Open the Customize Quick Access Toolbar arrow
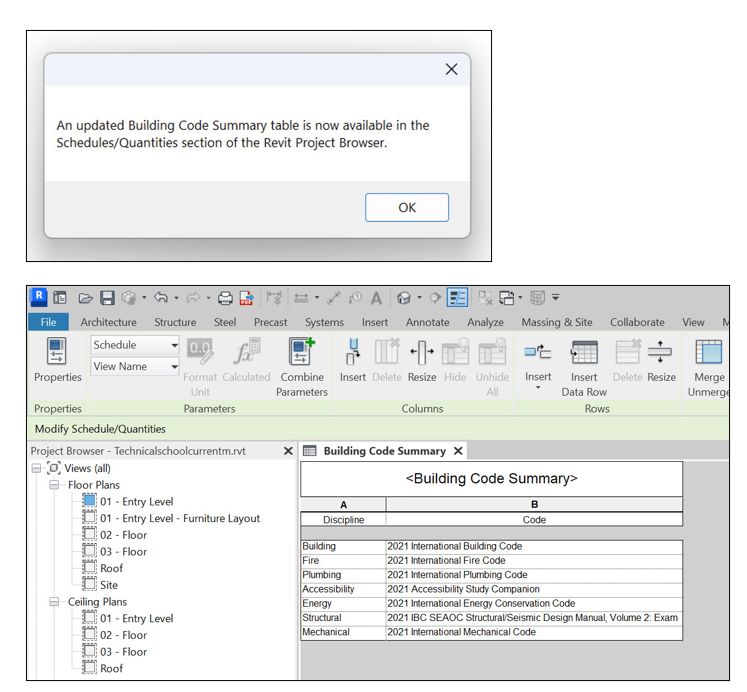747x692 pixels. (x=555, y=297)
